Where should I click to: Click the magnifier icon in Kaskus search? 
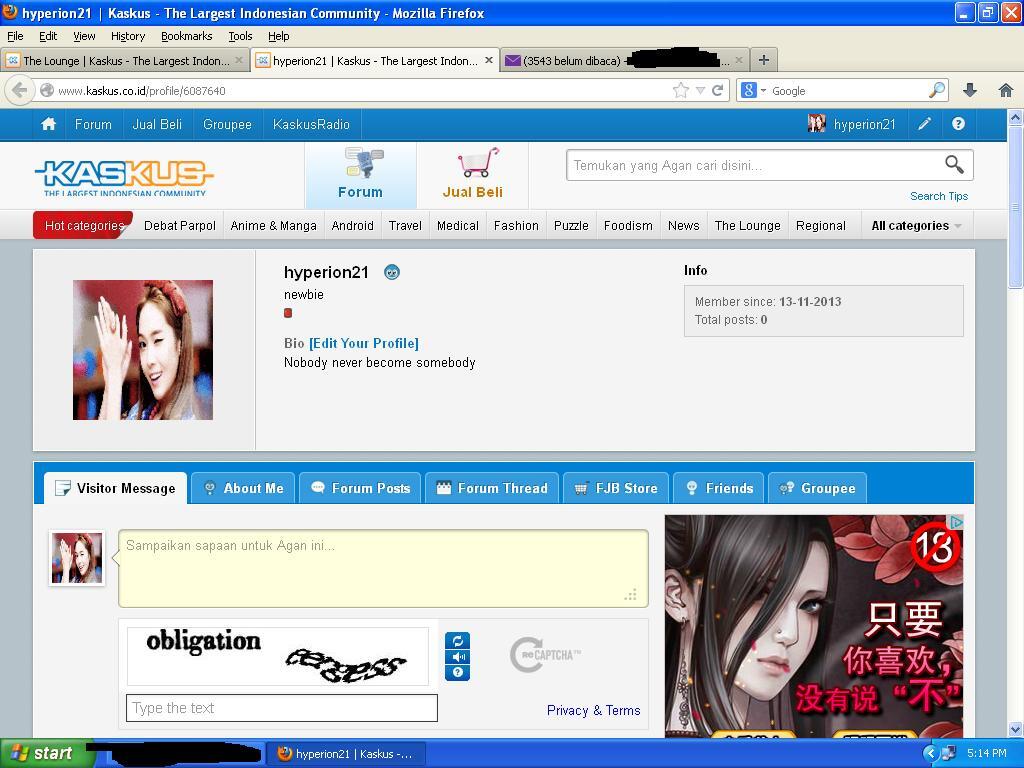(954, 165)
